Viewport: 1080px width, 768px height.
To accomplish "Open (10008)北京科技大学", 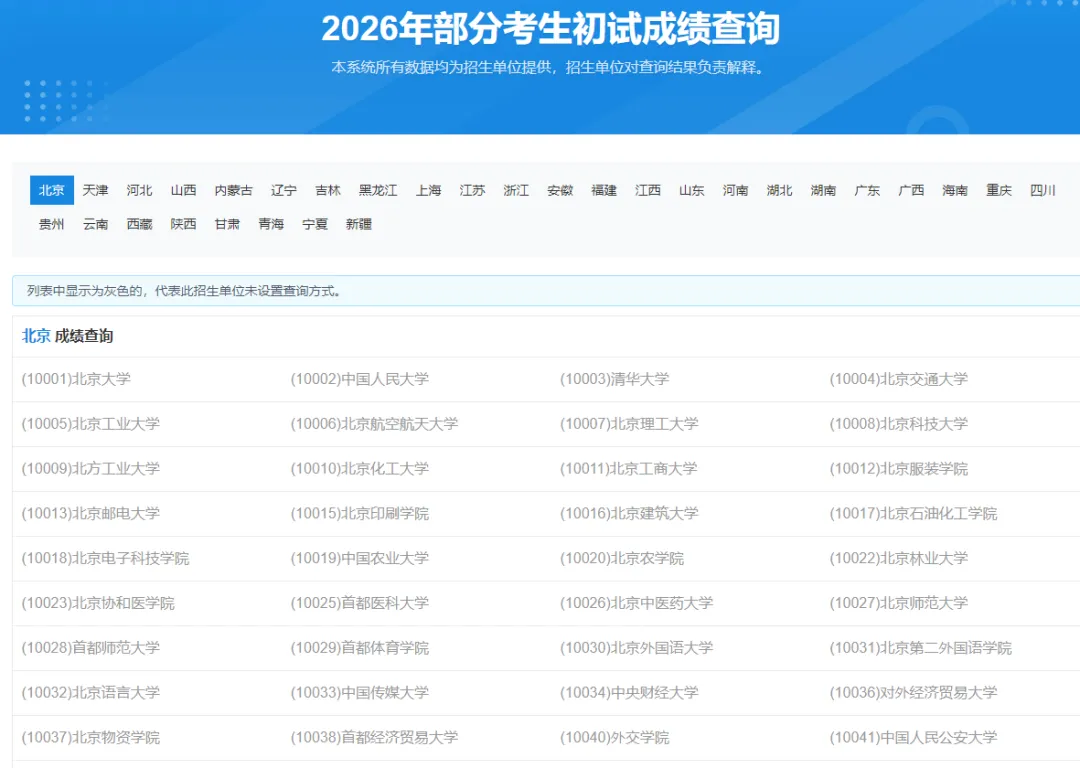I will point(898,424).
